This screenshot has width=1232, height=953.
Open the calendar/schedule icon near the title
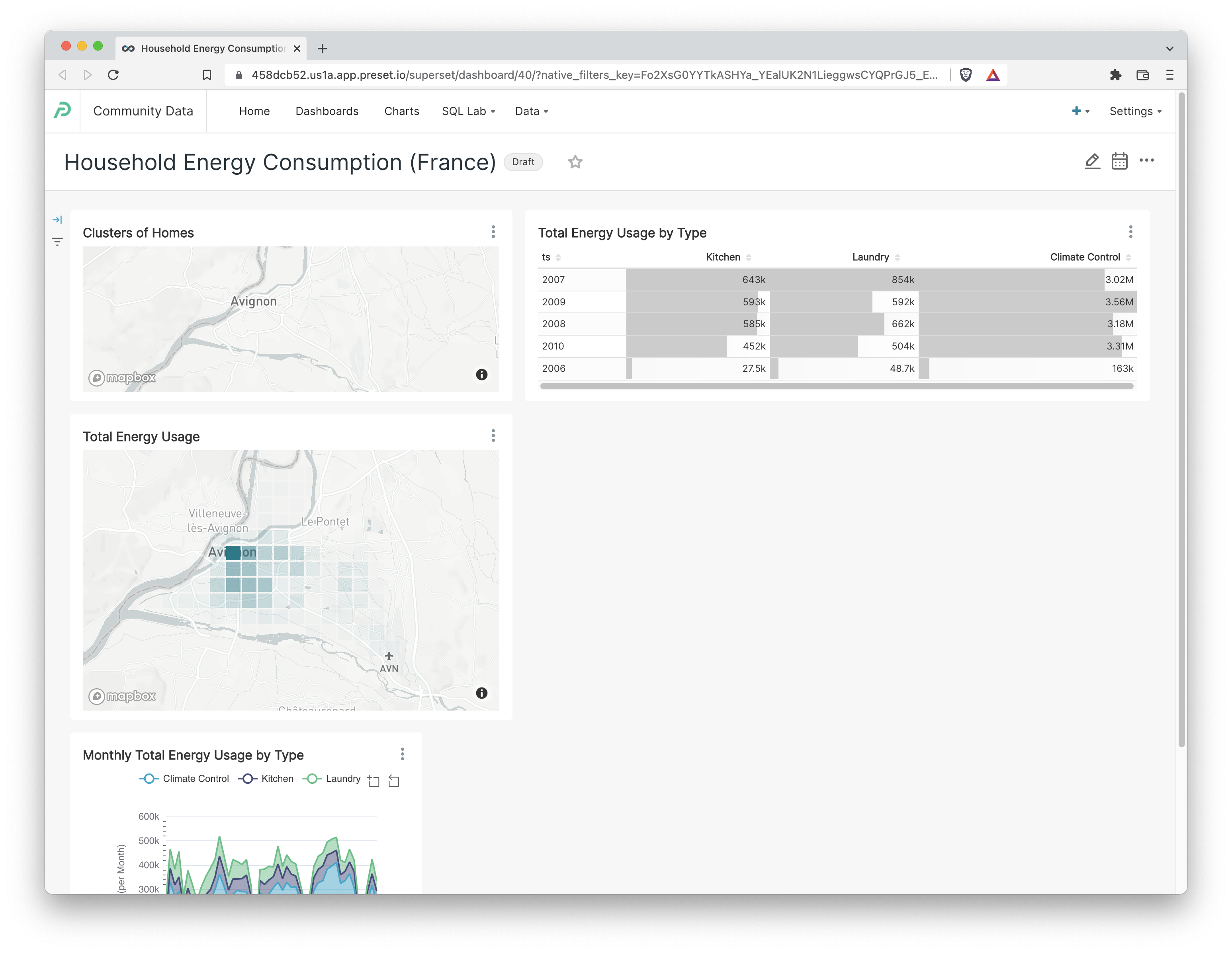[x=1119, y=161]
